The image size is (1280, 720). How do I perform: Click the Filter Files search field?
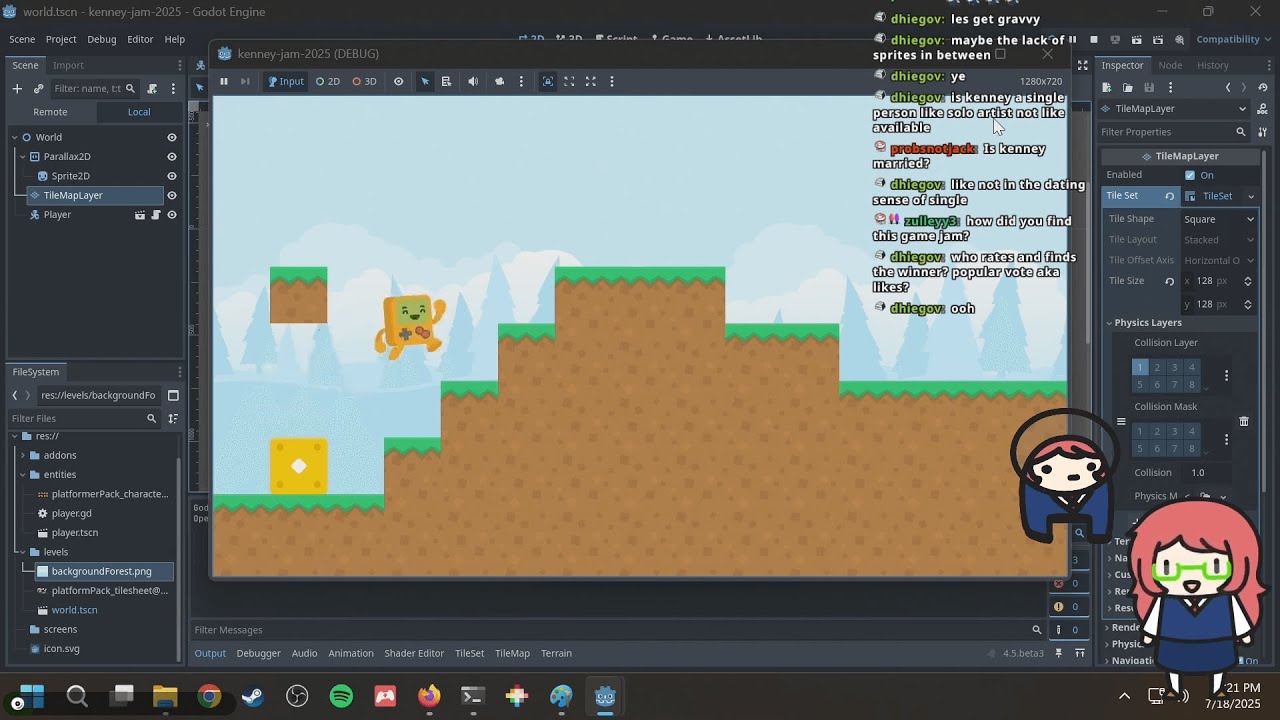click(84, 418)
